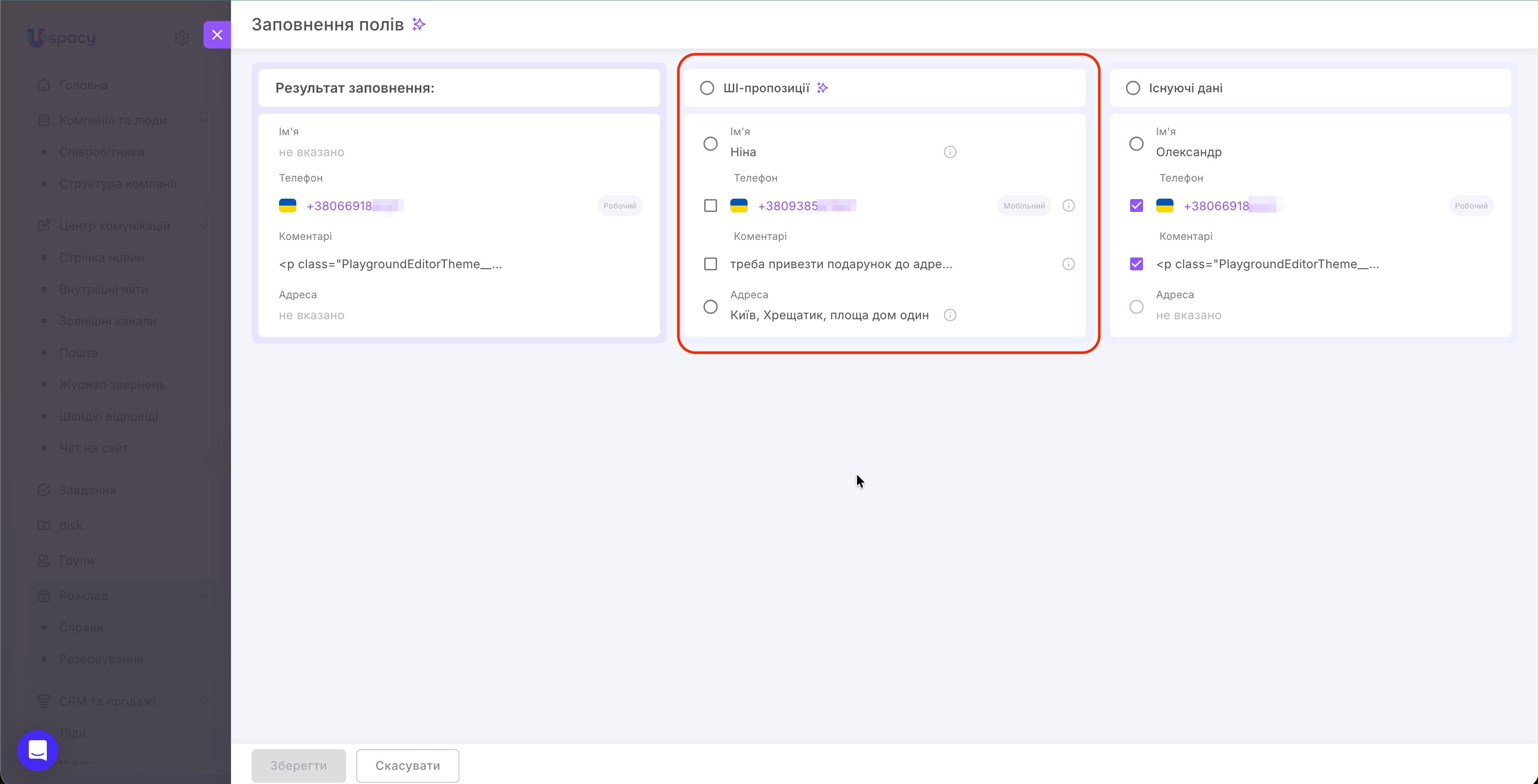Expand Компанія та люди menu chevron
The image size is (1538, 784).
click(x=204, y=120)
